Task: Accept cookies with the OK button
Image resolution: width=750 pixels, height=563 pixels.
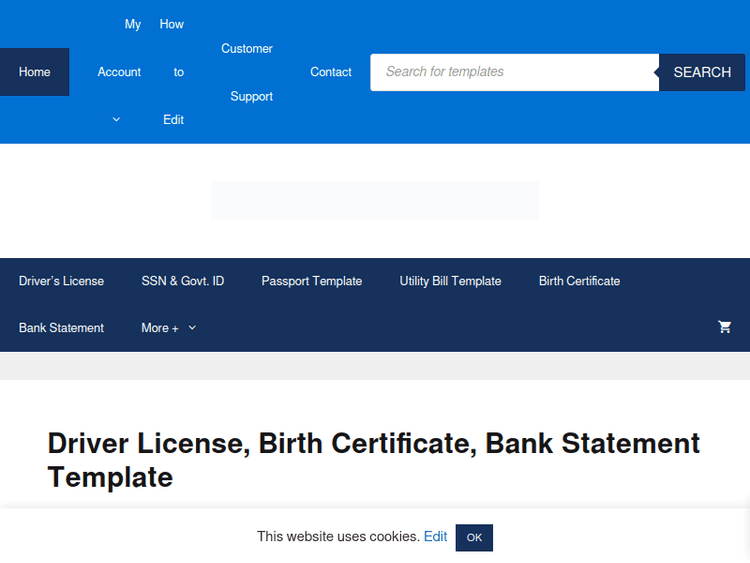Action: point(474,538)
